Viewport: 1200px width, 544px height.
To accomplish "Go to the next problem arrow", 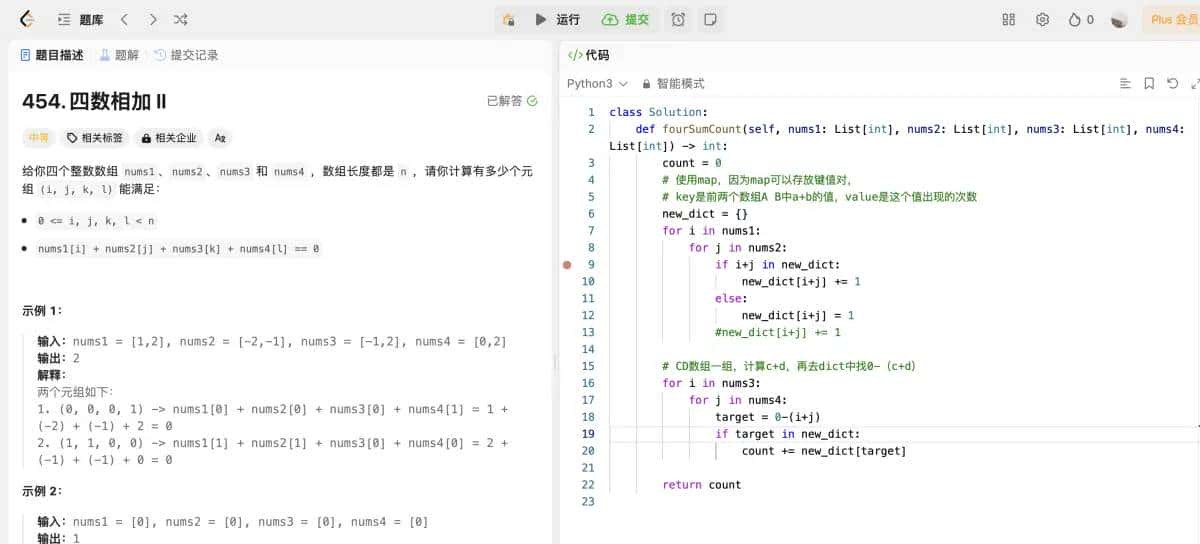I will coord(152,19).
